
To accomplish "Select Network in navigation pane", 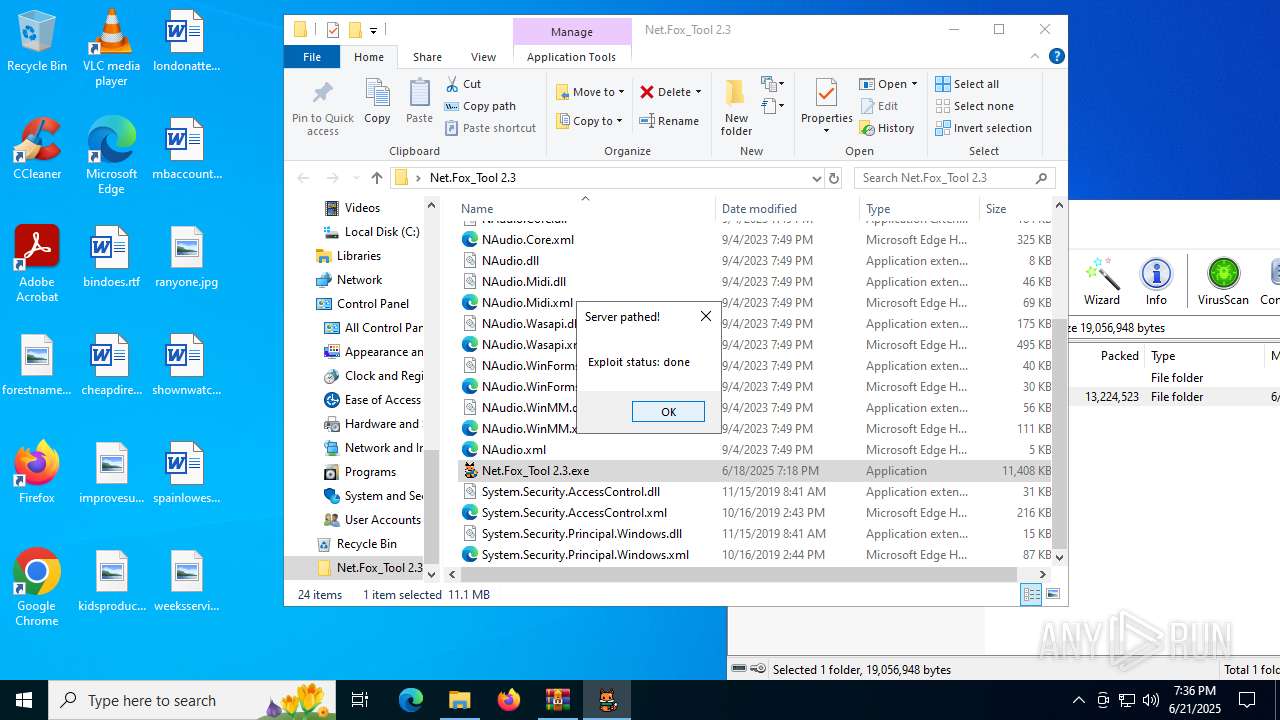I will point(349,280).
